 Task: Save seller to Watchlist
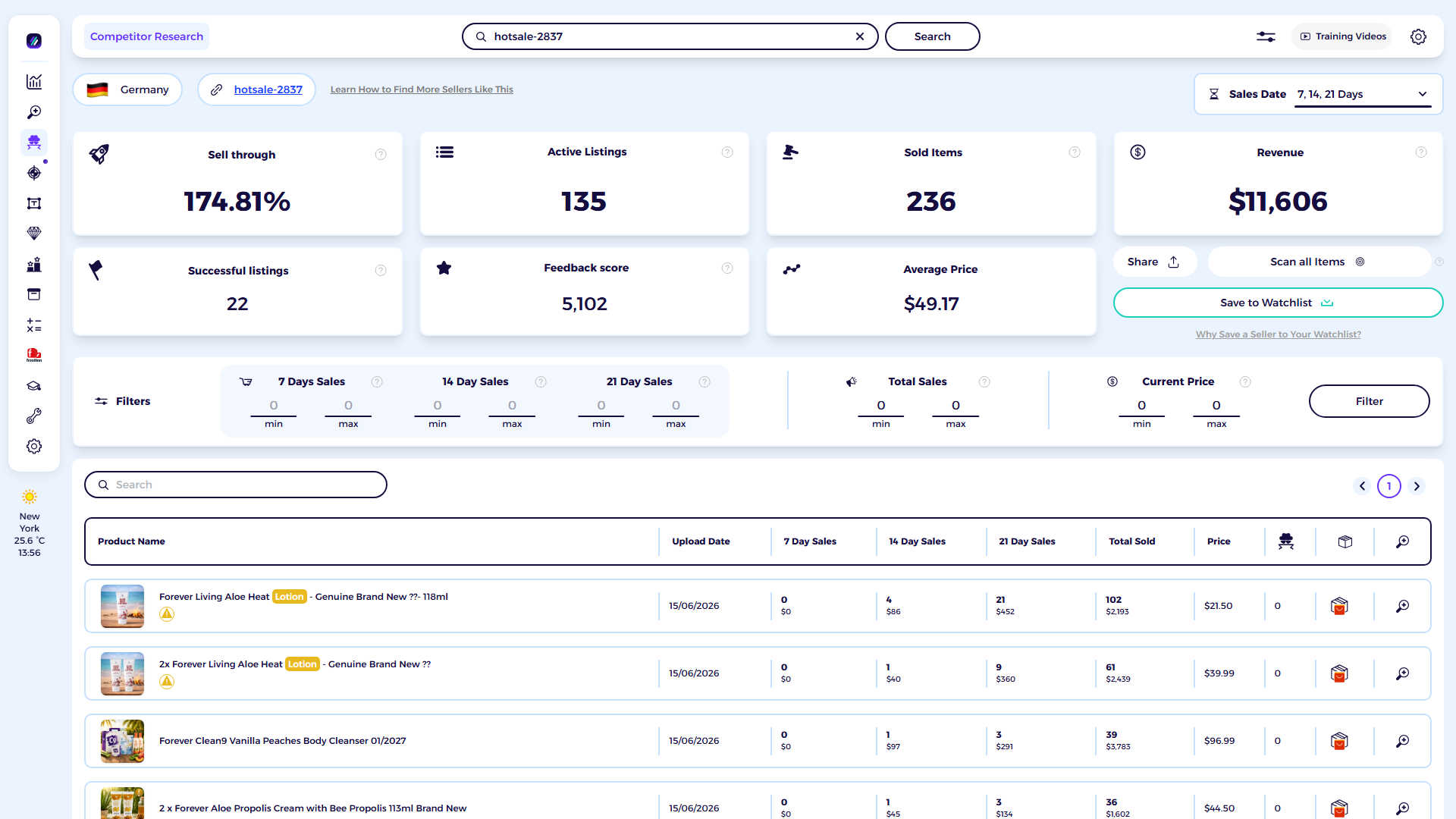click(1278, 303)
